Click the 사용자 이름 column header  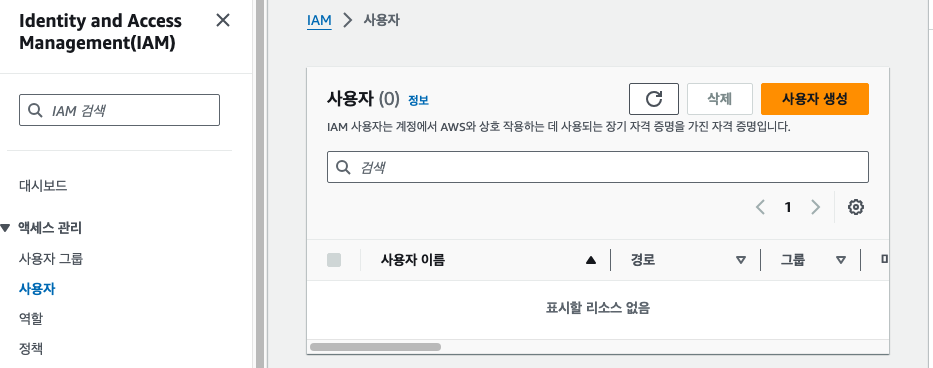coord(413,260)
